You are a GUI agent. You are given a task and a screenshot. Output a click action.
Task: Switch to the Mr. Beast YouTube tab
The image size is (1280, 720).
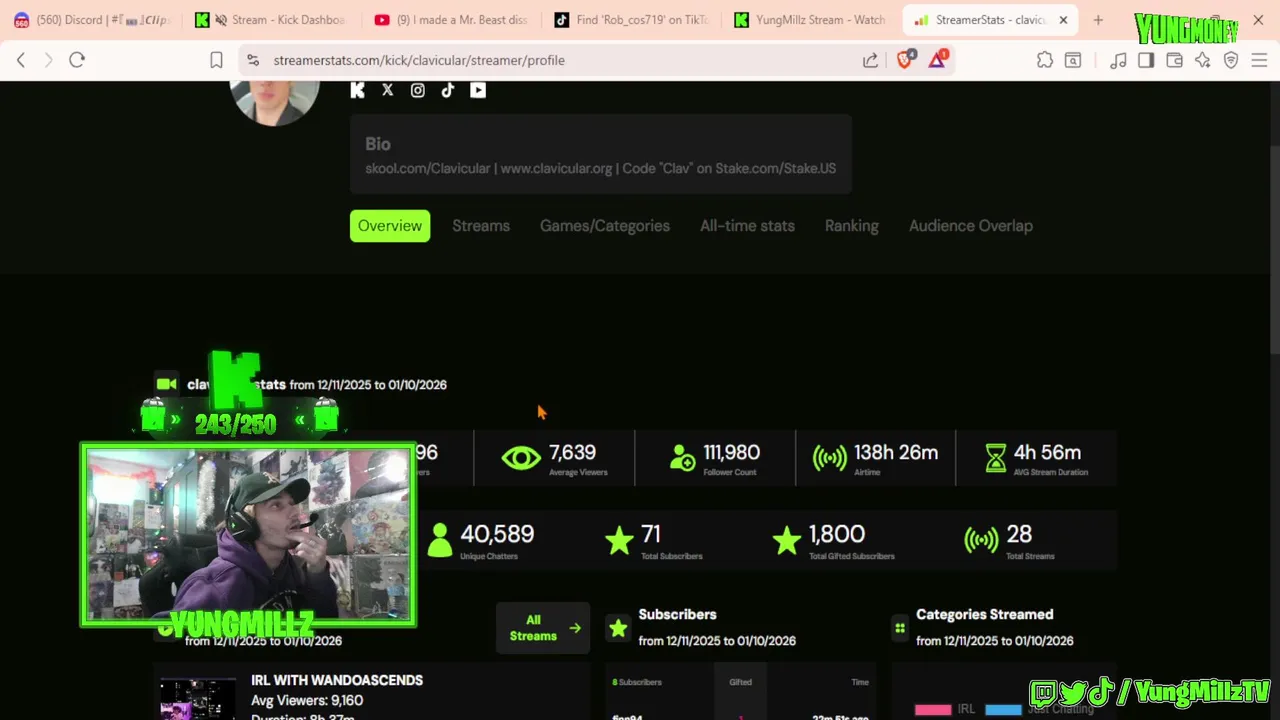(x=452, y=20)
